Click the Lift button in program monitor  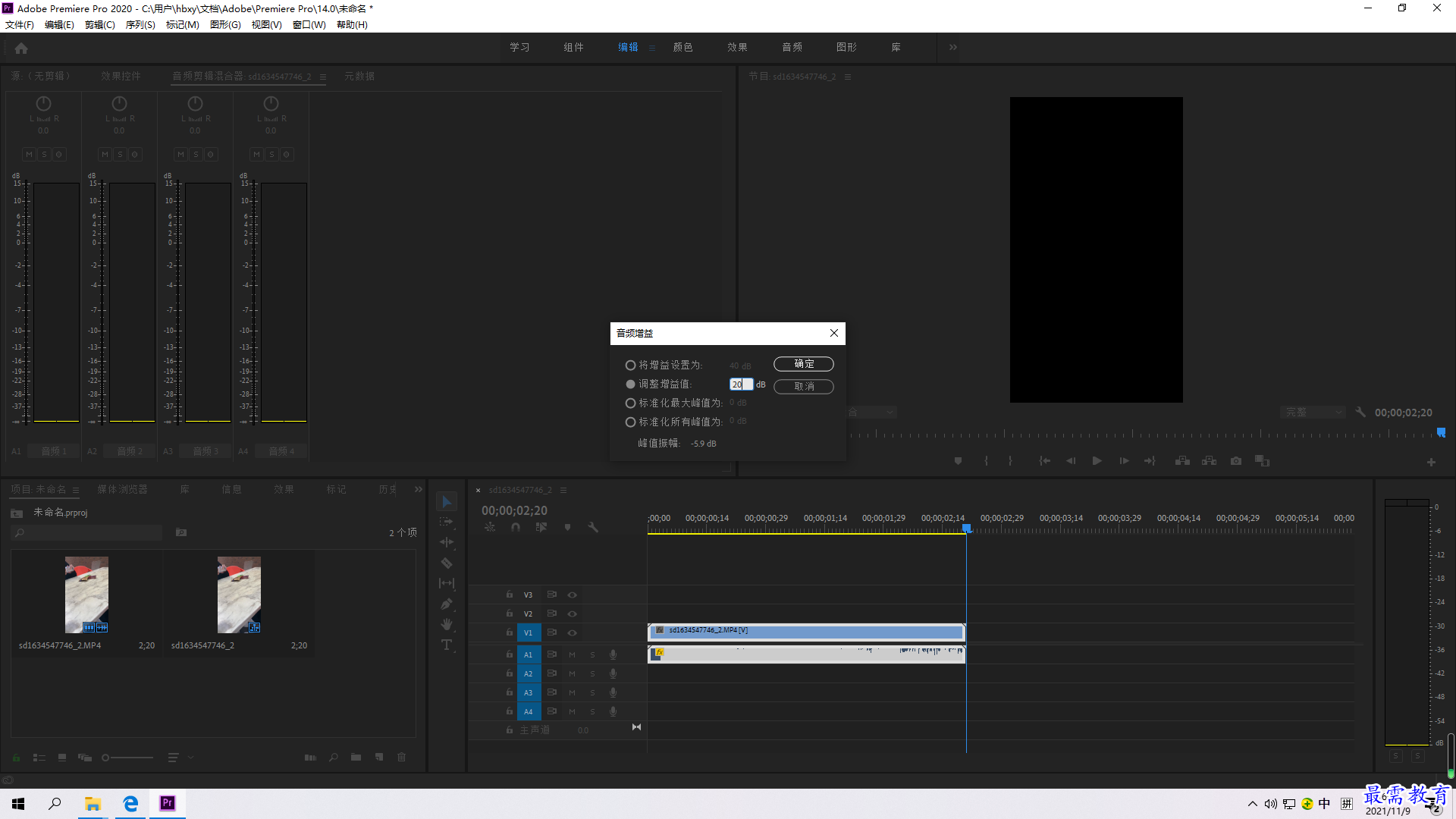(1182, 461)
